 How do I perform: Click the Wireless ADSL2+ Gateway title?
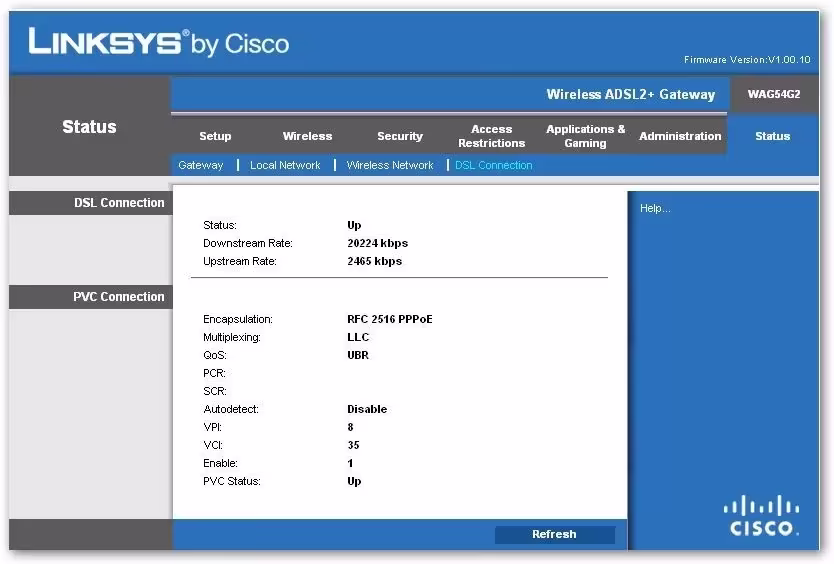point(631,95)
